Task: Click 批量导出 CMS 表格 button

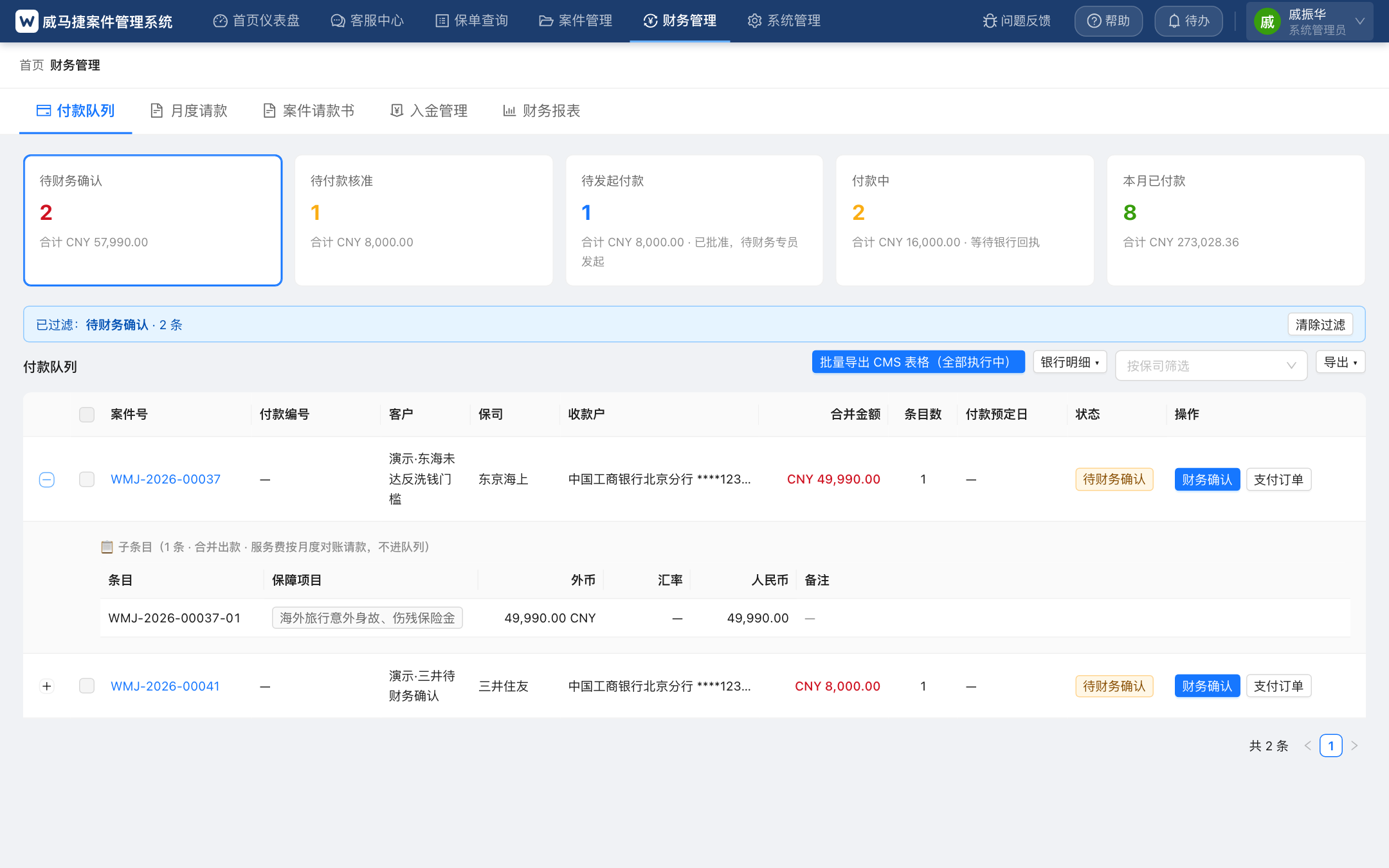Action: pyautogui.click(x=918, y=362)
